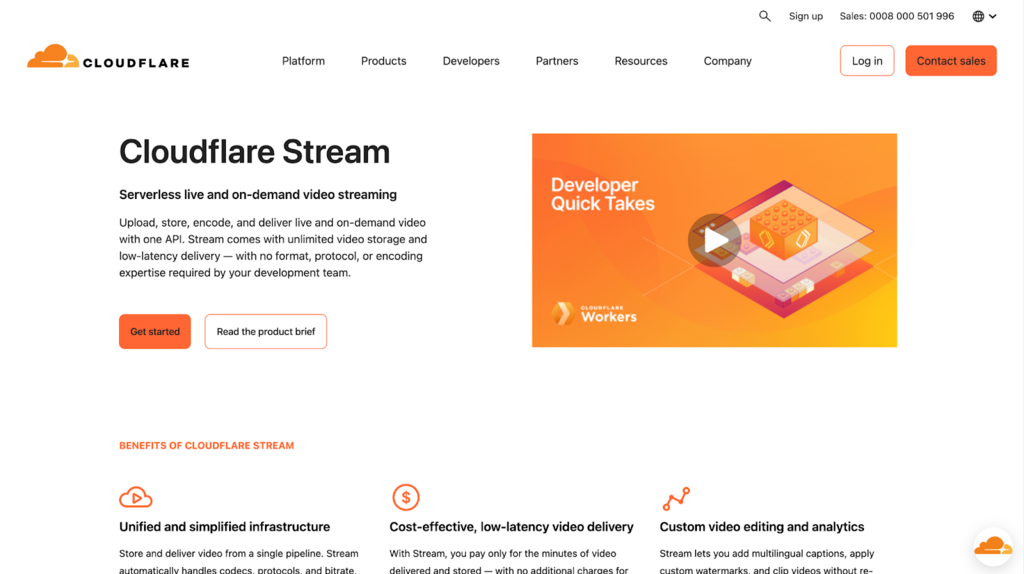The width and height of the screenshot is (1024, 574).
Task: Open the Platform menu
Action: click(x=303, y=61)
